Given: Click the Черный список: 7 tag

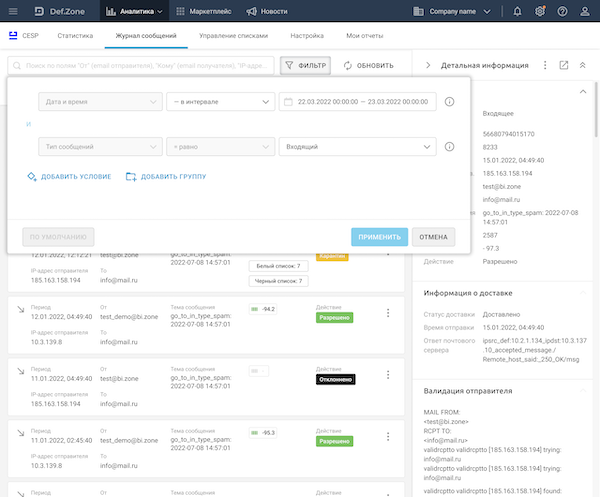Looking at the screenshot, I should click(278, 281).
